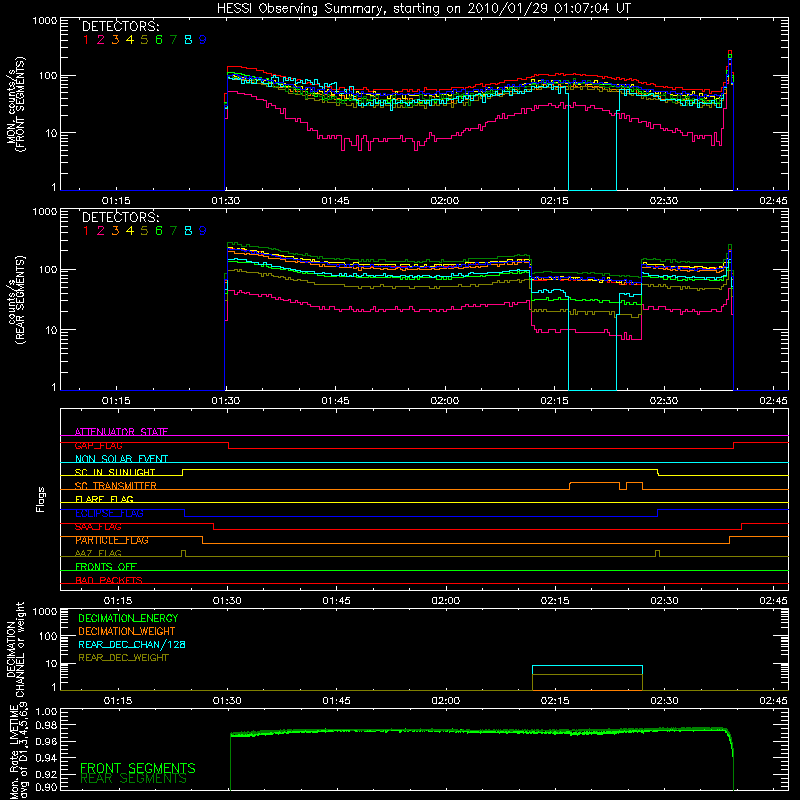800x800 pixels.
Task: Select olive detector '5' in front segments legend
Action: click(x=144, y=40)
